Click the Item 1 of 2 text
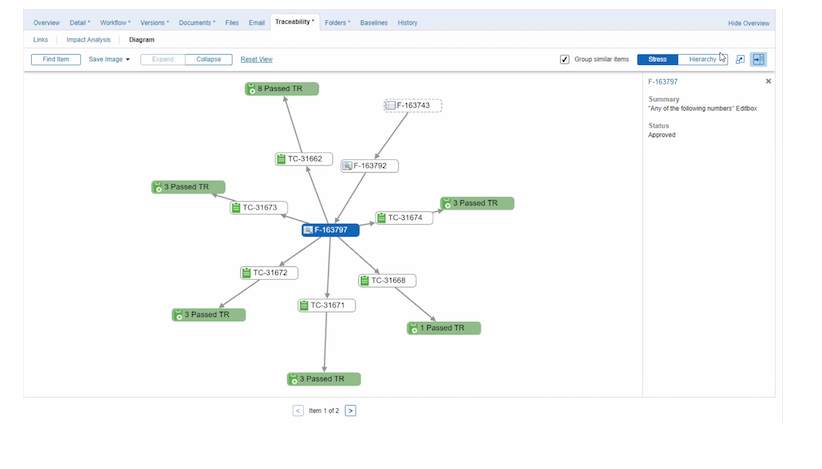 click(x=324, y=411)
